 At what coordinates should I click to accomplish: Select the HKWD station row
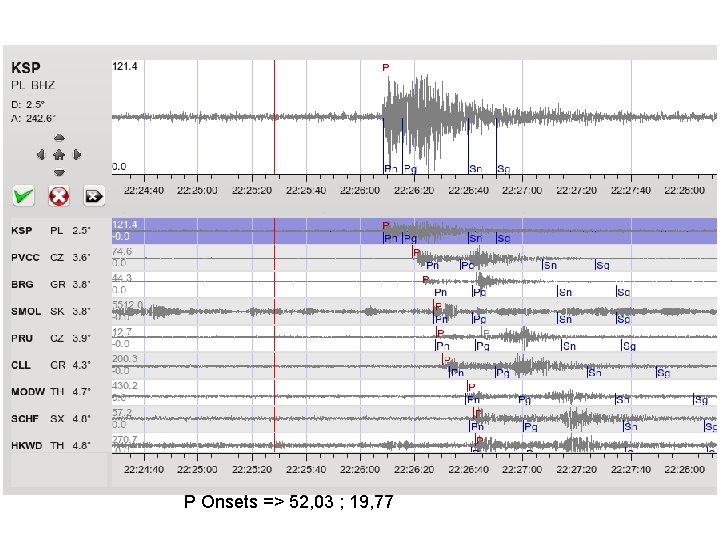pyautogui.click(x=364, y=444)
